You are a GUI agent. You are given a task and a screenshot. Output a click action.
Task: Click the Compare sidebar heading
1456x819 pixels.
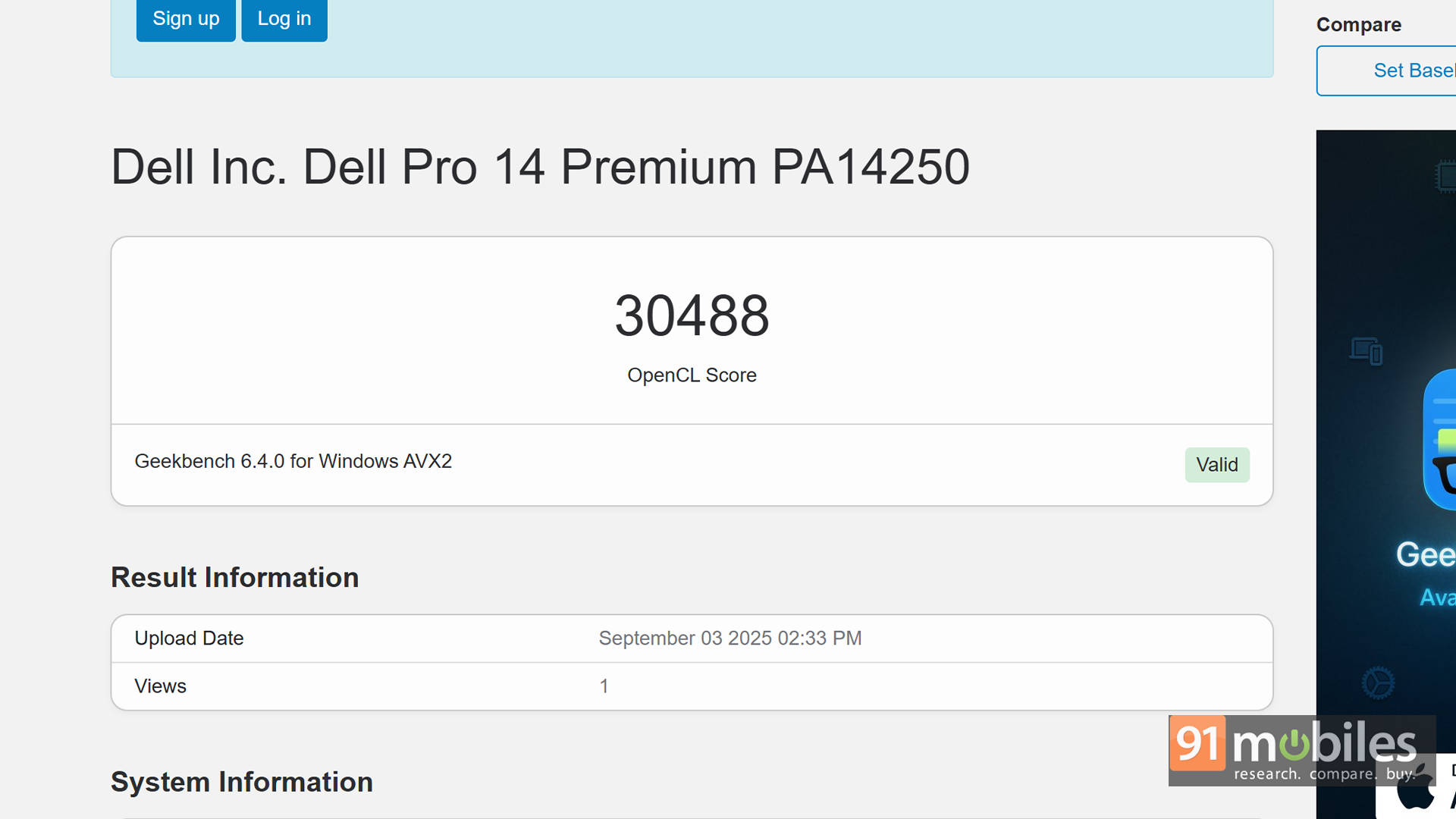pyautogui.click(x=1358, y=25)
